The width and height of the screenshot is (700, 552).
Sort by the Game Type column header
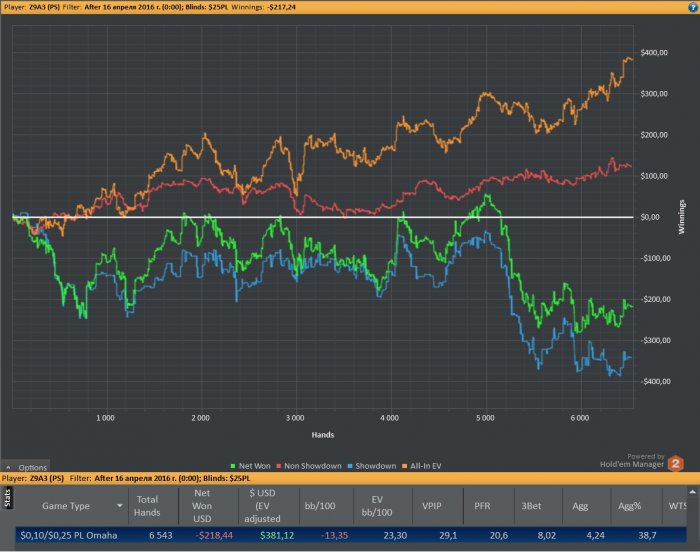click(x=66, y=506)
